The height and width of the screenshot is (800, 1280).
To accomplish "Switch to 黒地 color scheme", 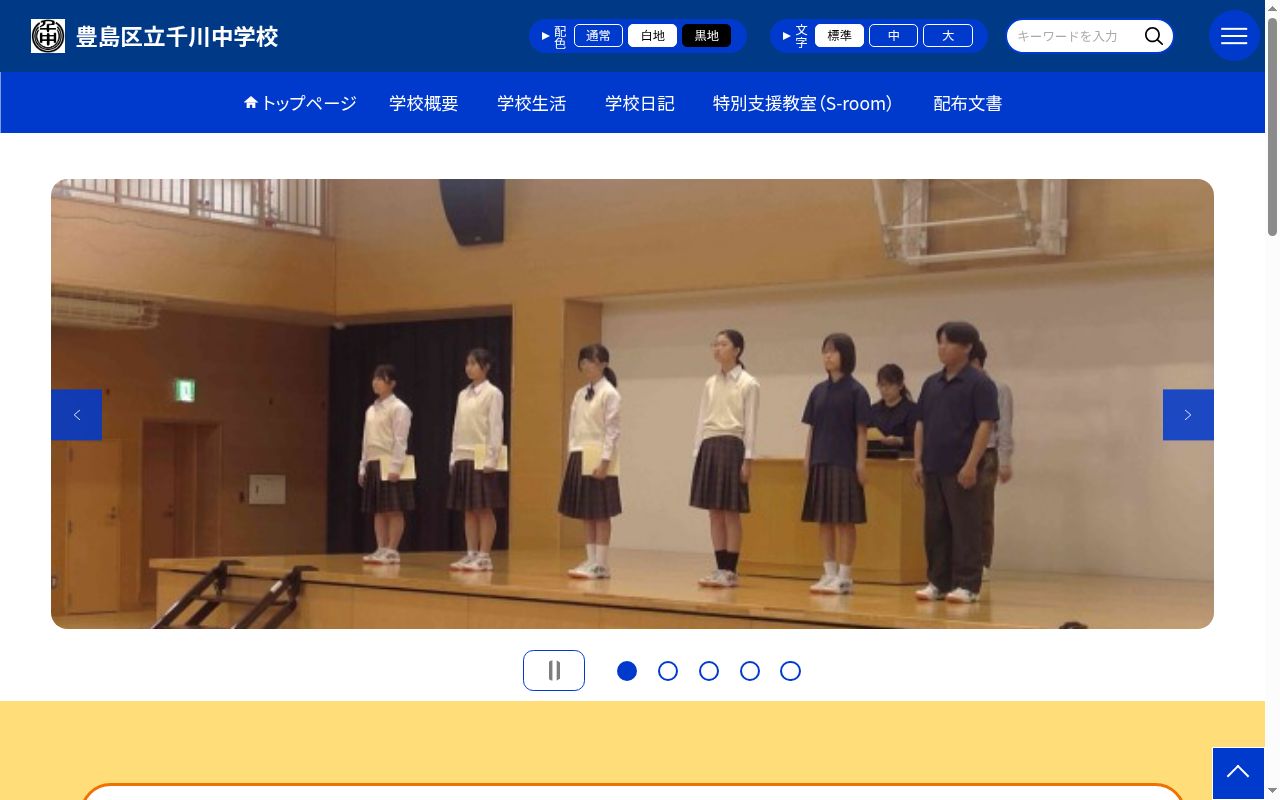I will click(706, 36).
